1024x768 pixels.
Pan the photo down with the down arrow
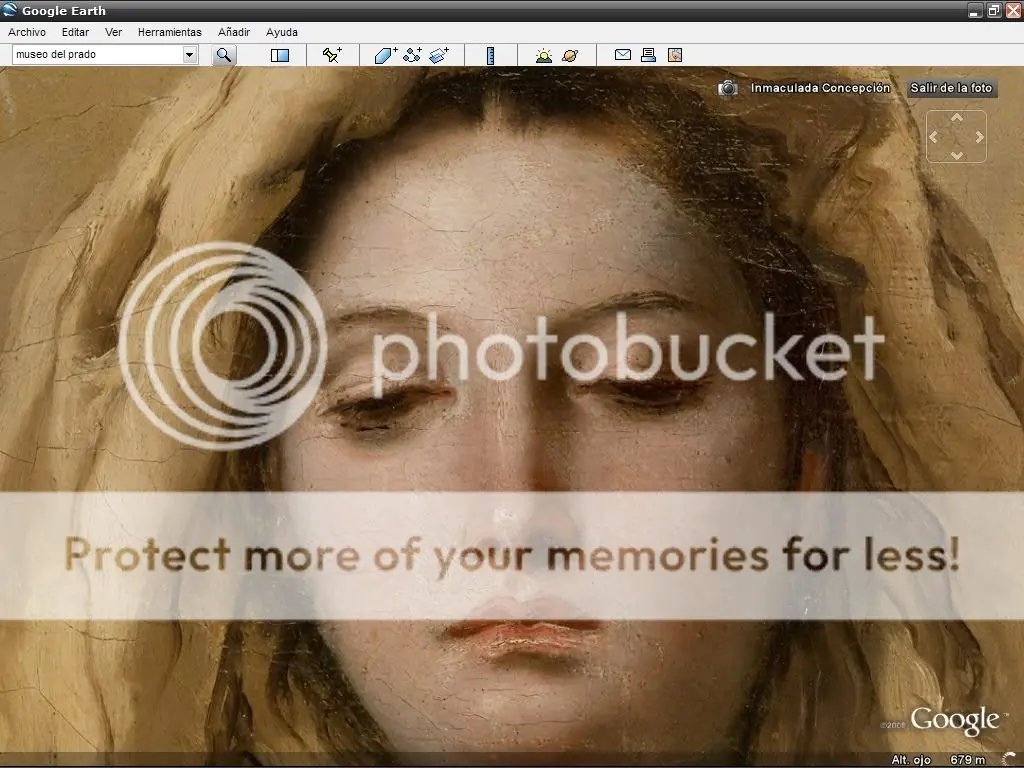956,155
